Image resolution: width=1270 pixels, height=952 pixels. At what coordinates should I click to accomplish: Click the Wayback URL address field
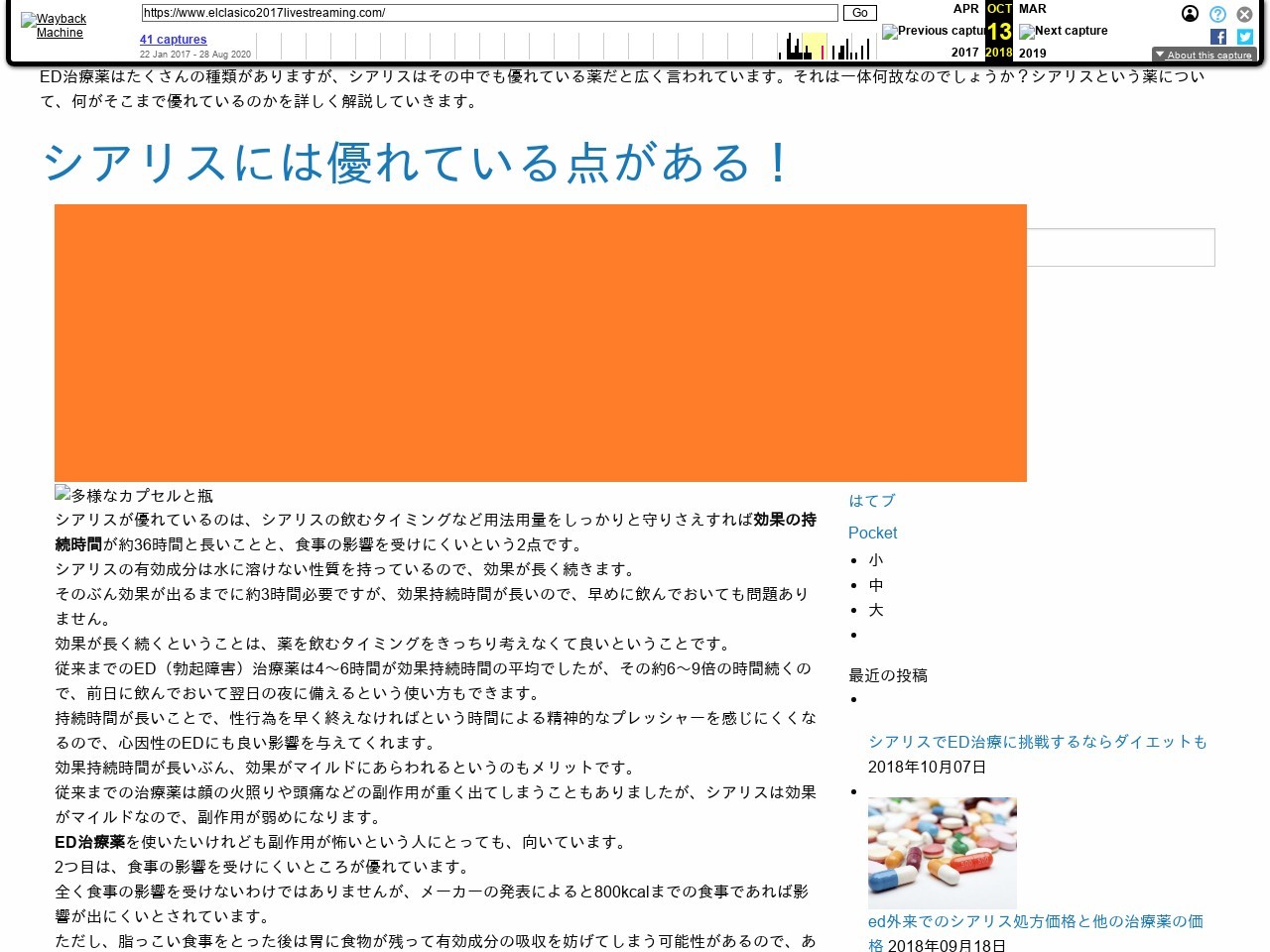[x=490, y=13]
